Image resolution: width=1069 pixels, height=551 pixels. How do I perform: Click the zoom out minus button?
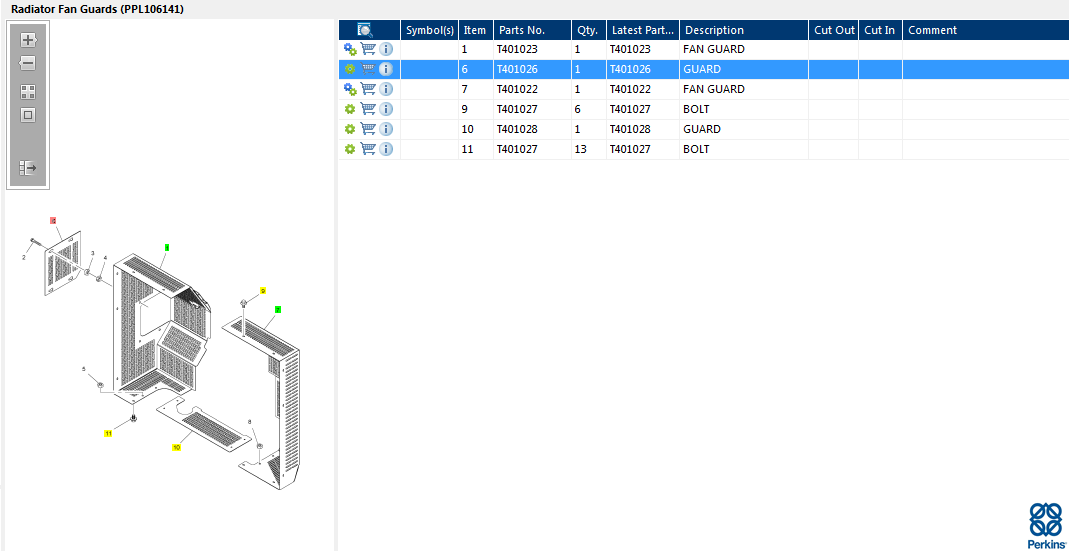click(28, 64)
